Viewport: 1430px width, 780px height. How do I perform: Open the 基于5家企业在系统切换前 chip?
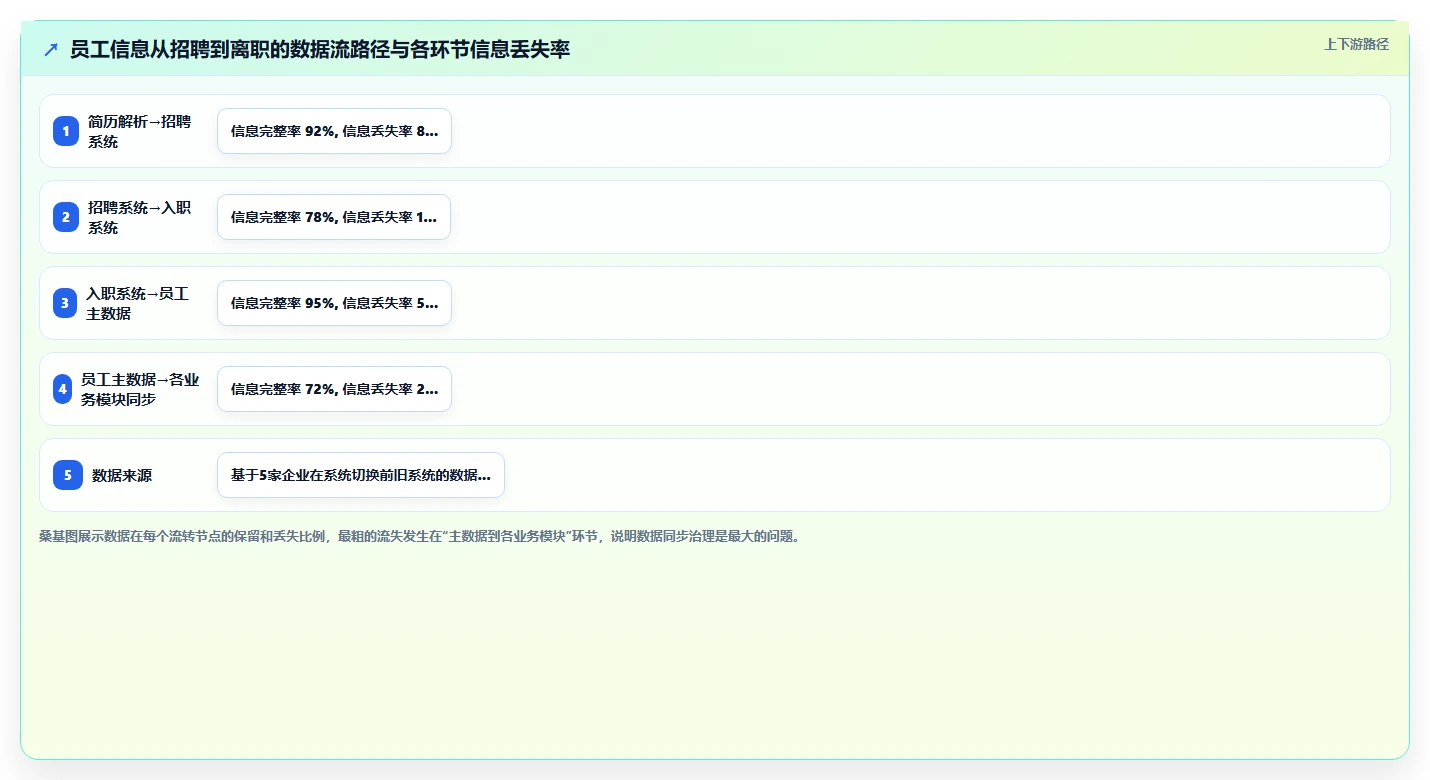(x=361, y=475)
